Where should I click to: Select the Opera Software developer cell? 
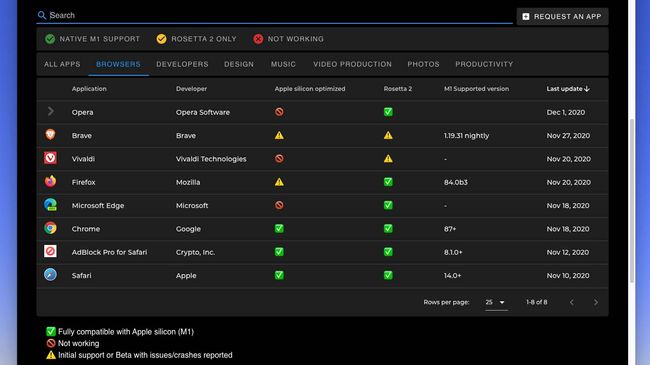(x=203, y=112)
